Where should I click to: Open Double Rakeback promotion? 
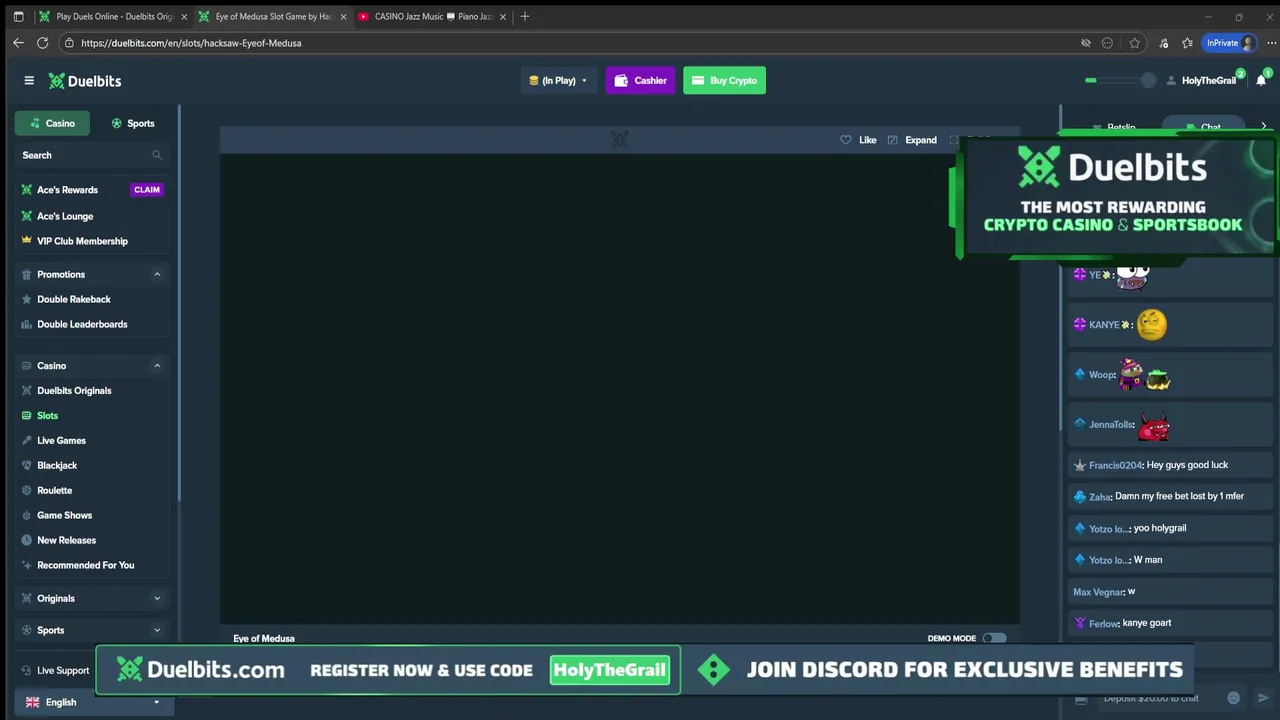tap(73, 299)
